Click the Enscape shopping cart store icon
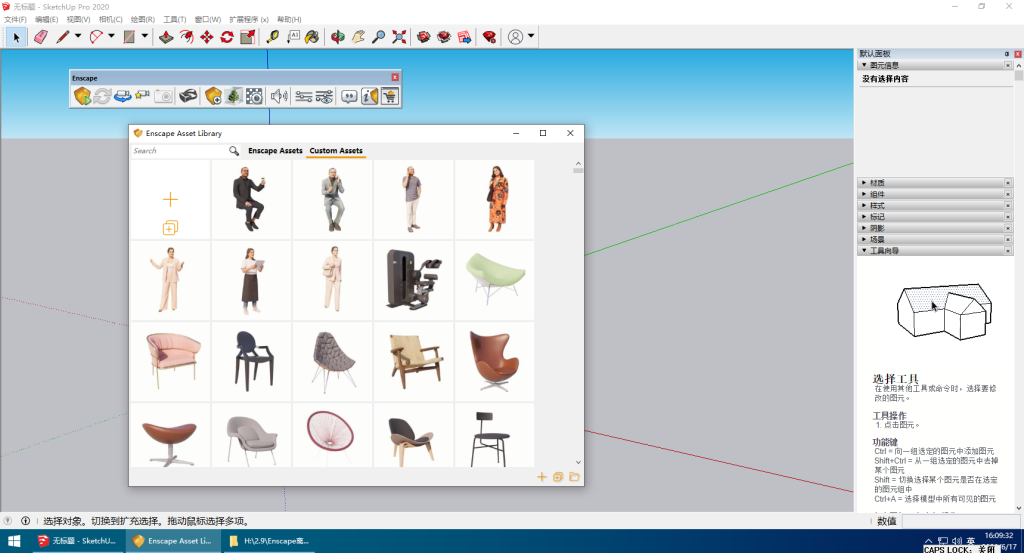The image size is (1024, 553). [x=390, y=96]
